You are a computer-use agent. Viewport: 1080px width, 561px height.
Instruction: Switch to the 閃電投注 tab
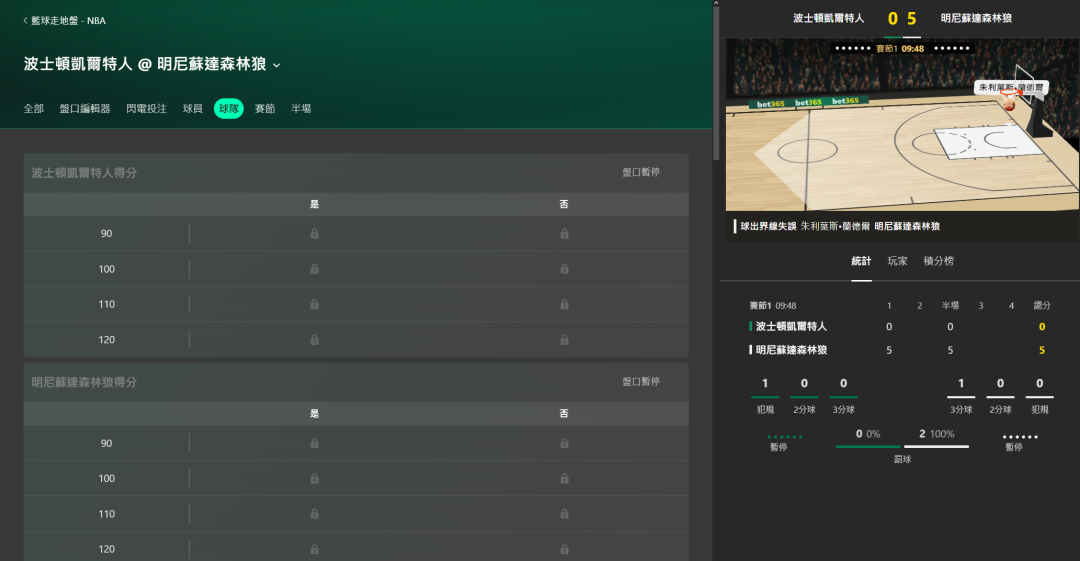[x=146, y=108]
